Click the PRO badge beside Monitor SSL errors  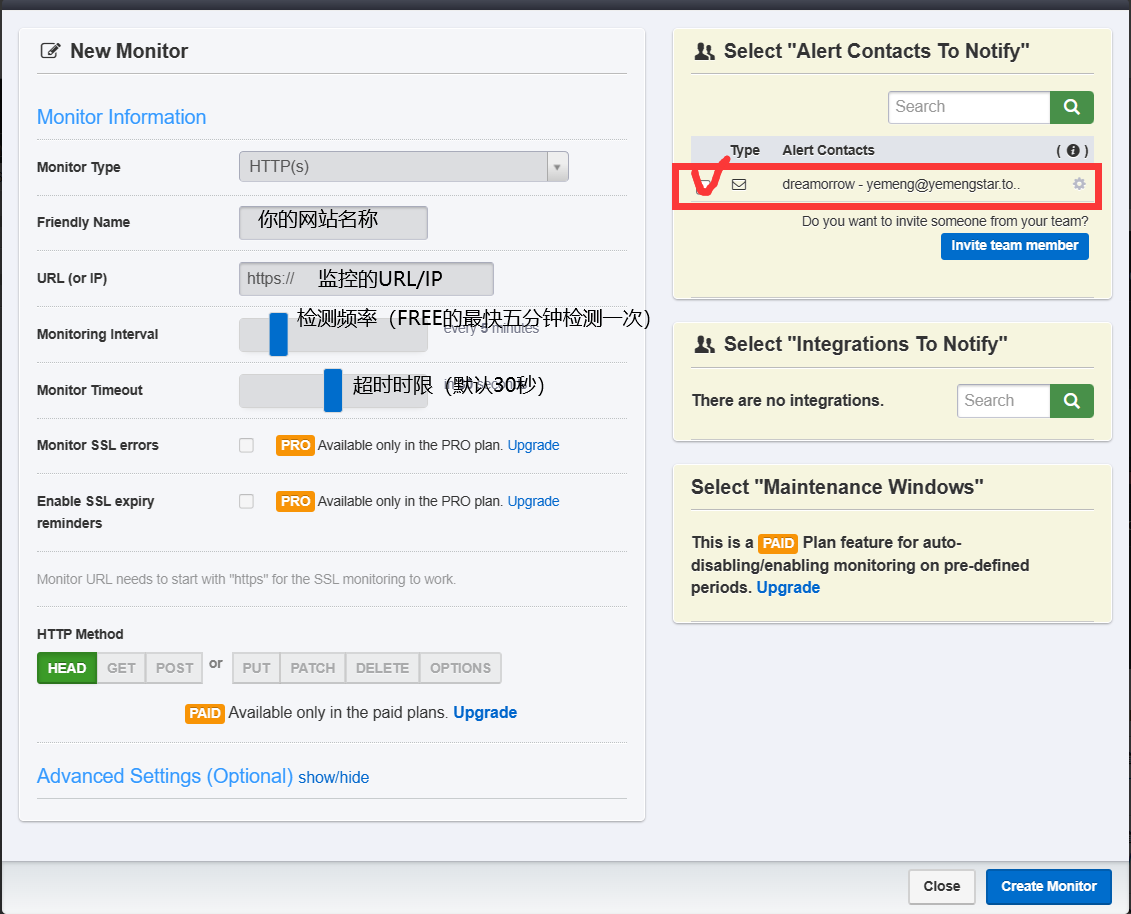coord(295,445)
